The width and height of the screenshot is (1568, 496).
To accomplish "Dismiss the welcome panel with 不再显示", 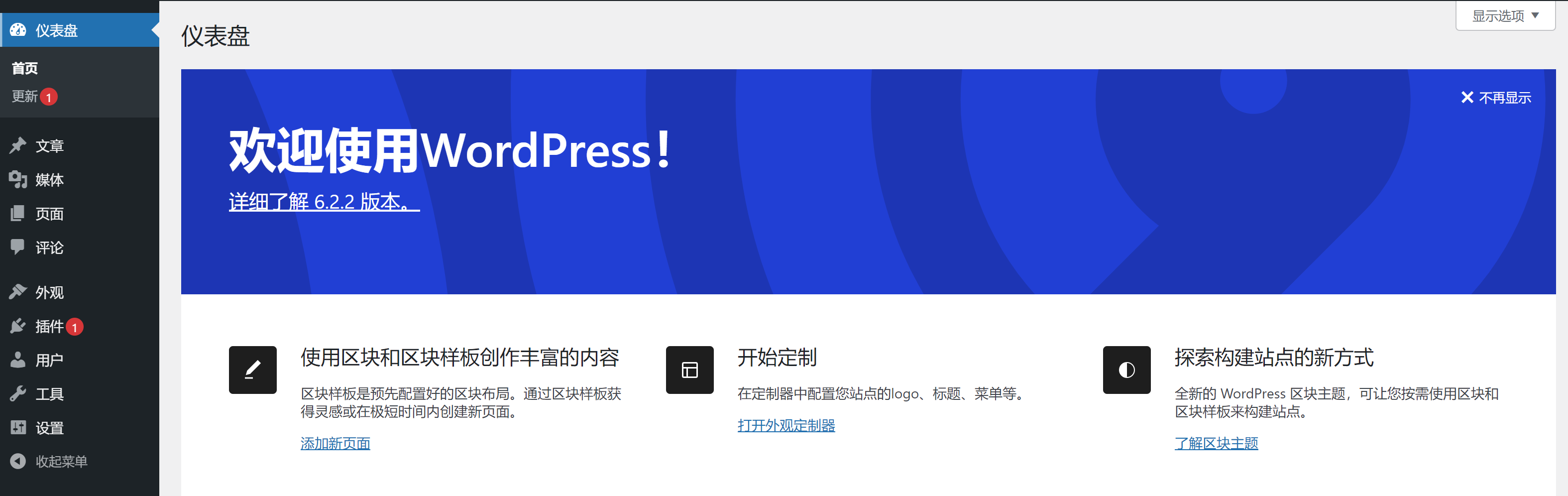I will pos(1496,98).
